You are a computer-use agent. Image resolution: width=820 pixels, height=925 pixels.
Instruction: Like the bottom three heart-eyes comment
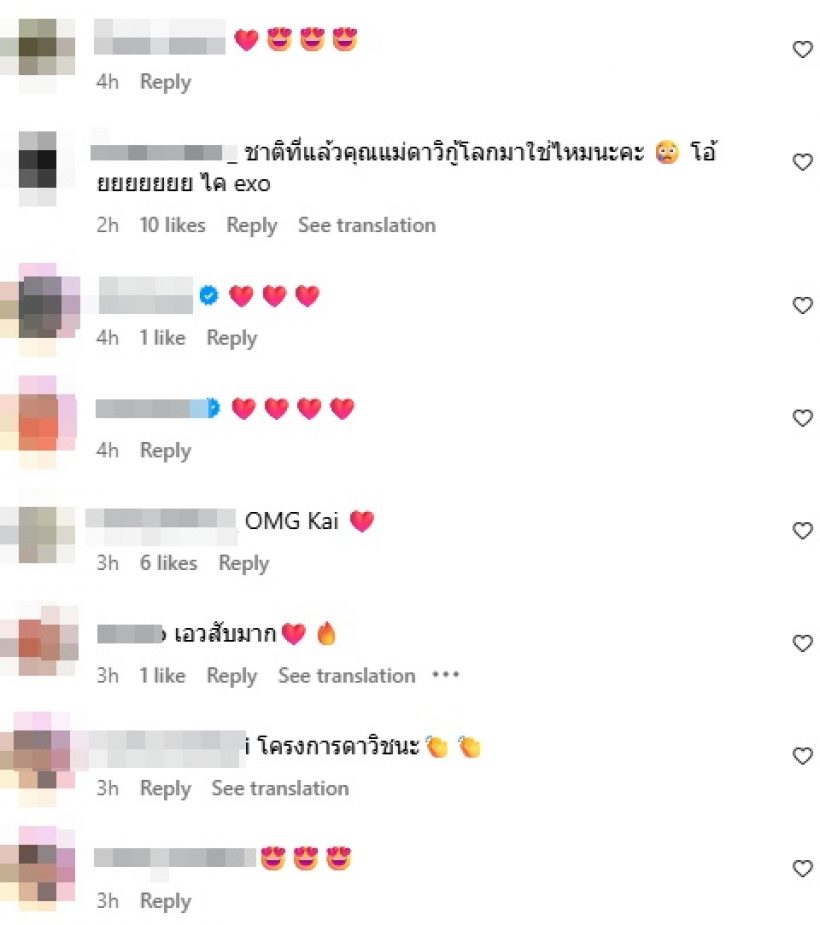pyautogui.click(x=802, y=868)
